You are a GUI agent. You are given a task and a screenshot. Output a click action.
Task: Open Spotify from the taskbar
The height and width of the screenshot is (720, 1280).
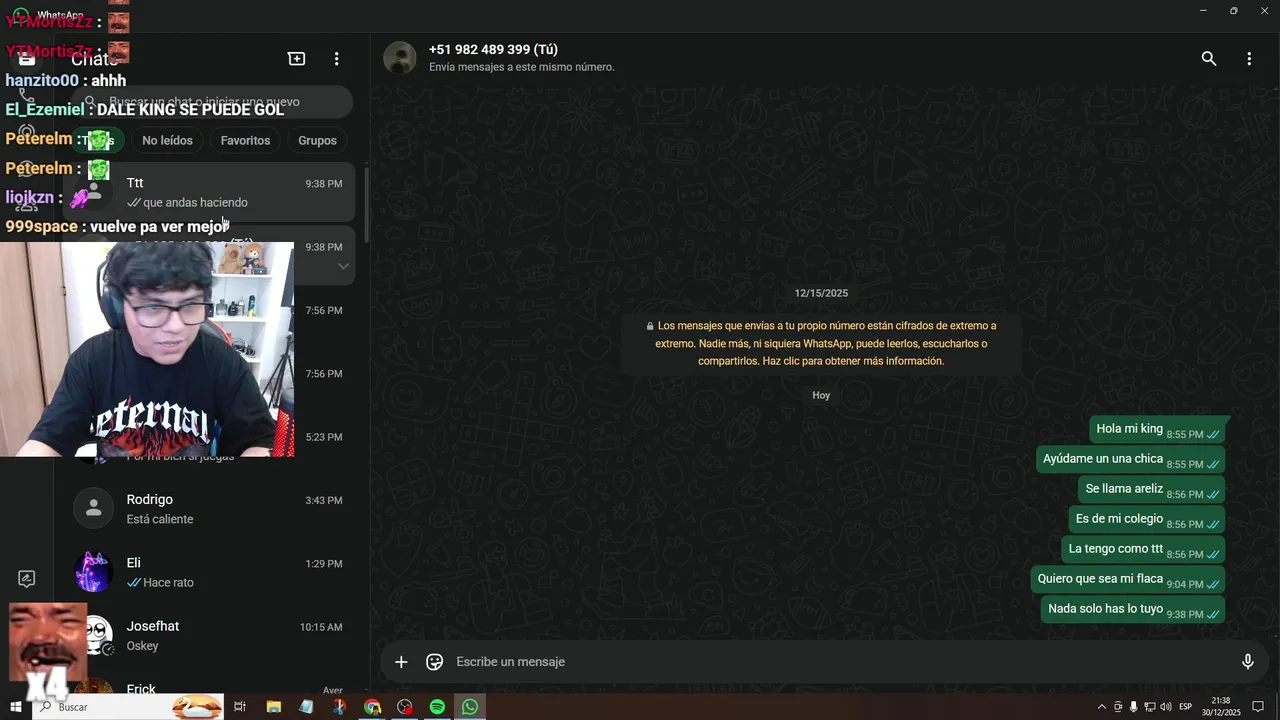(437, 707)
